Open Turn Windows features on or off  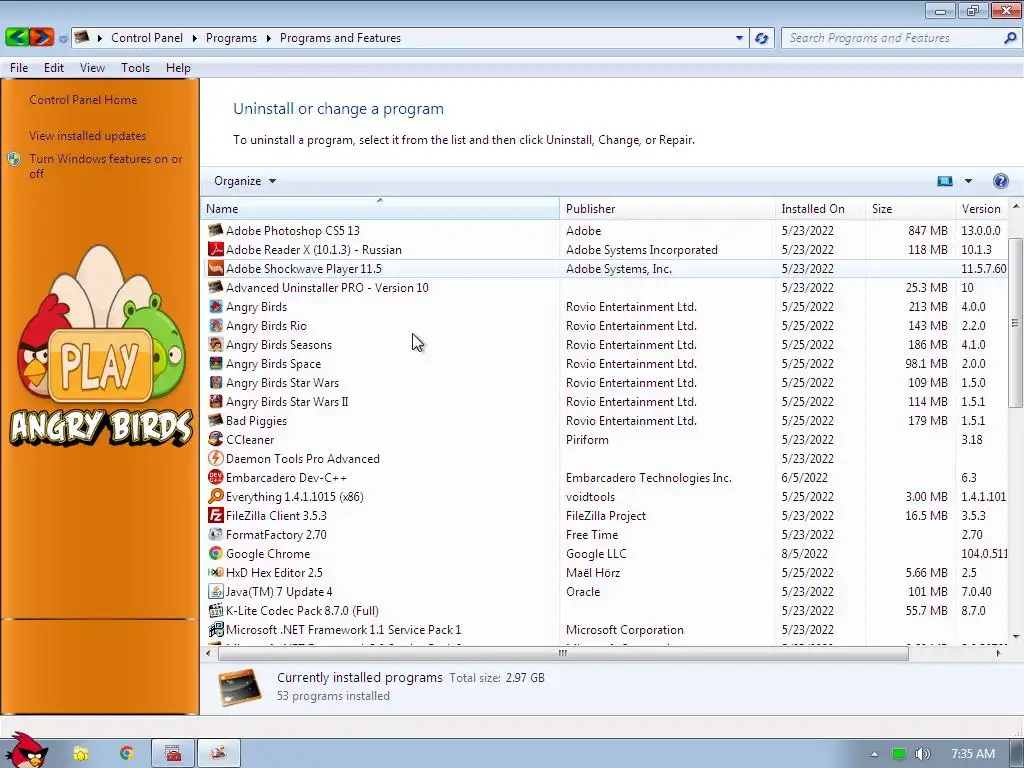pyautogui.click(x=106, y=166)
